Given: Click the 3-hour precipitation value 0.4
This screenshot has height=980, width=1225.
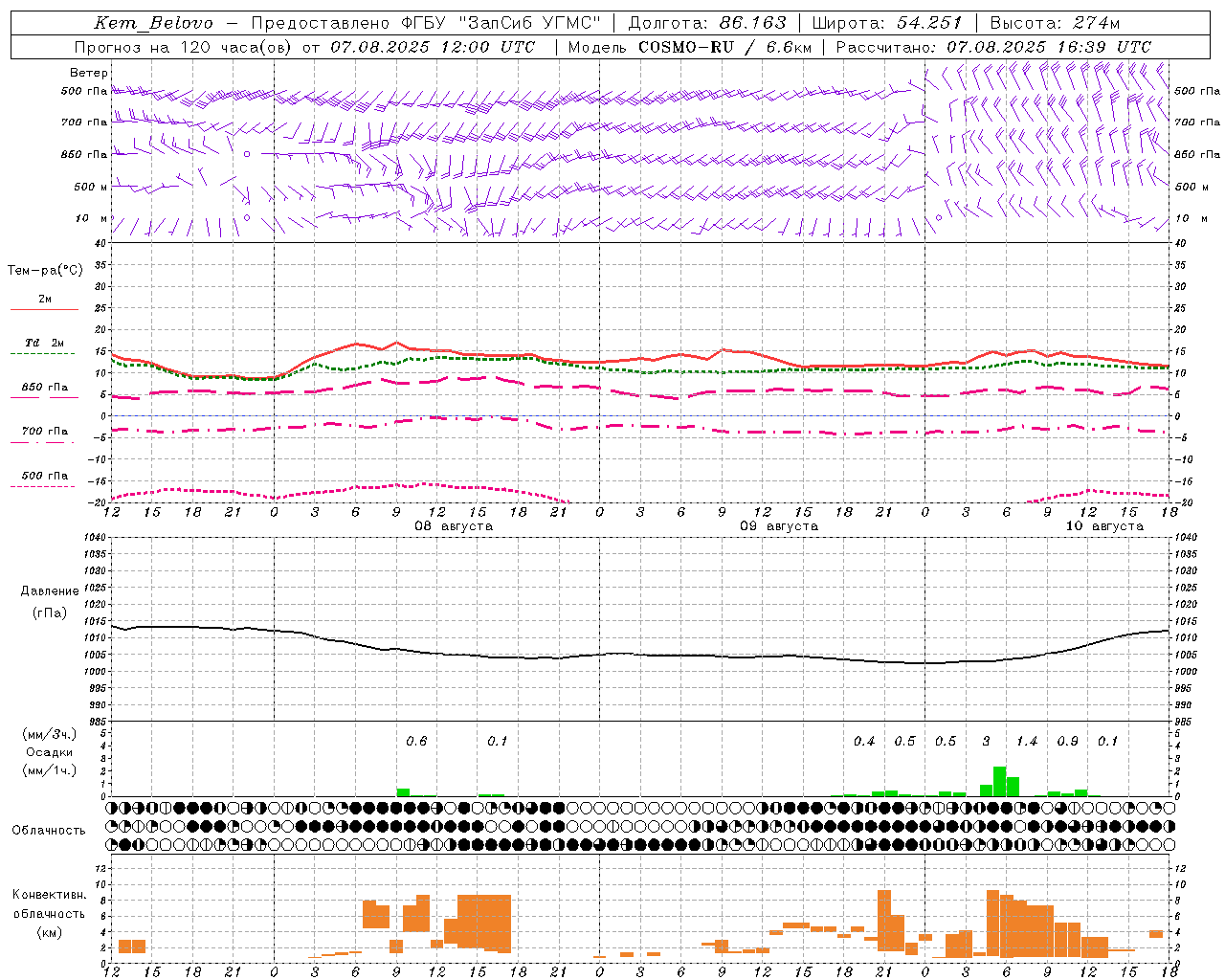Looking at the screenshot, I should [x=864, y=742].
